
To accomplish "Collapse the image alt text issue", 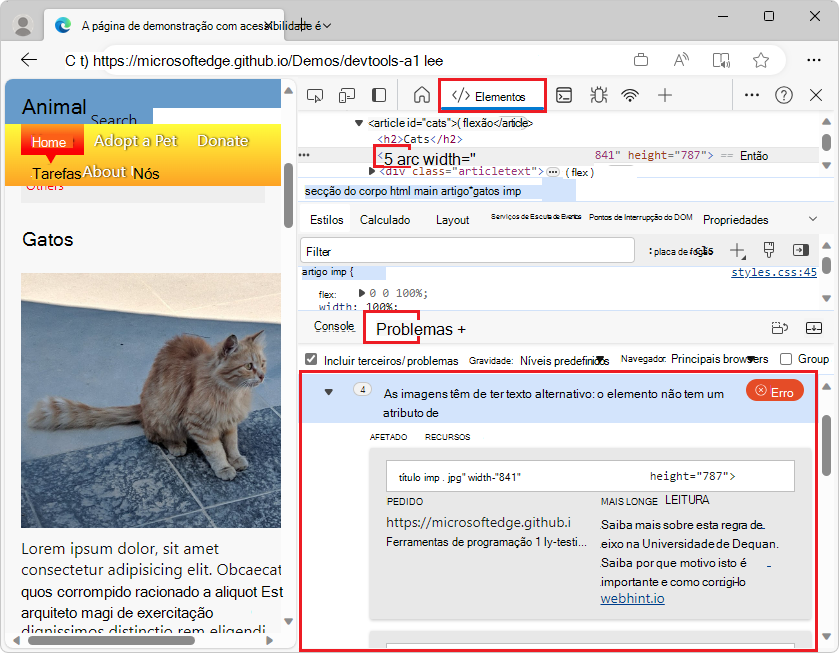I will click(x=328, y=392).
